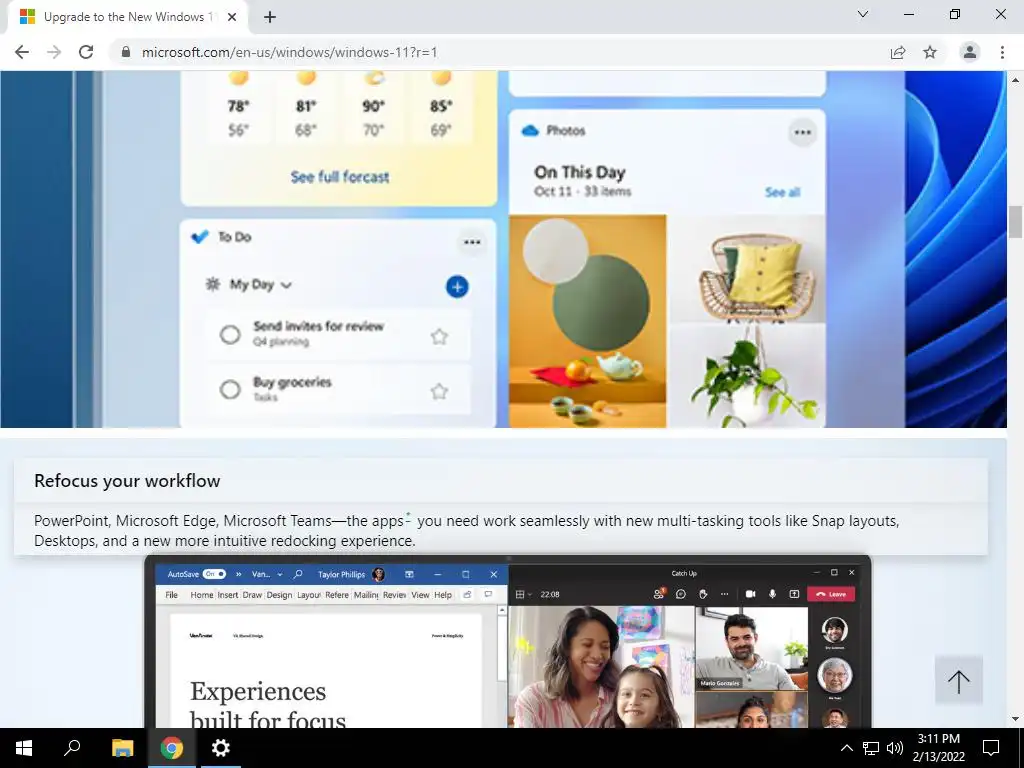Show Teams participants icon

659,594
